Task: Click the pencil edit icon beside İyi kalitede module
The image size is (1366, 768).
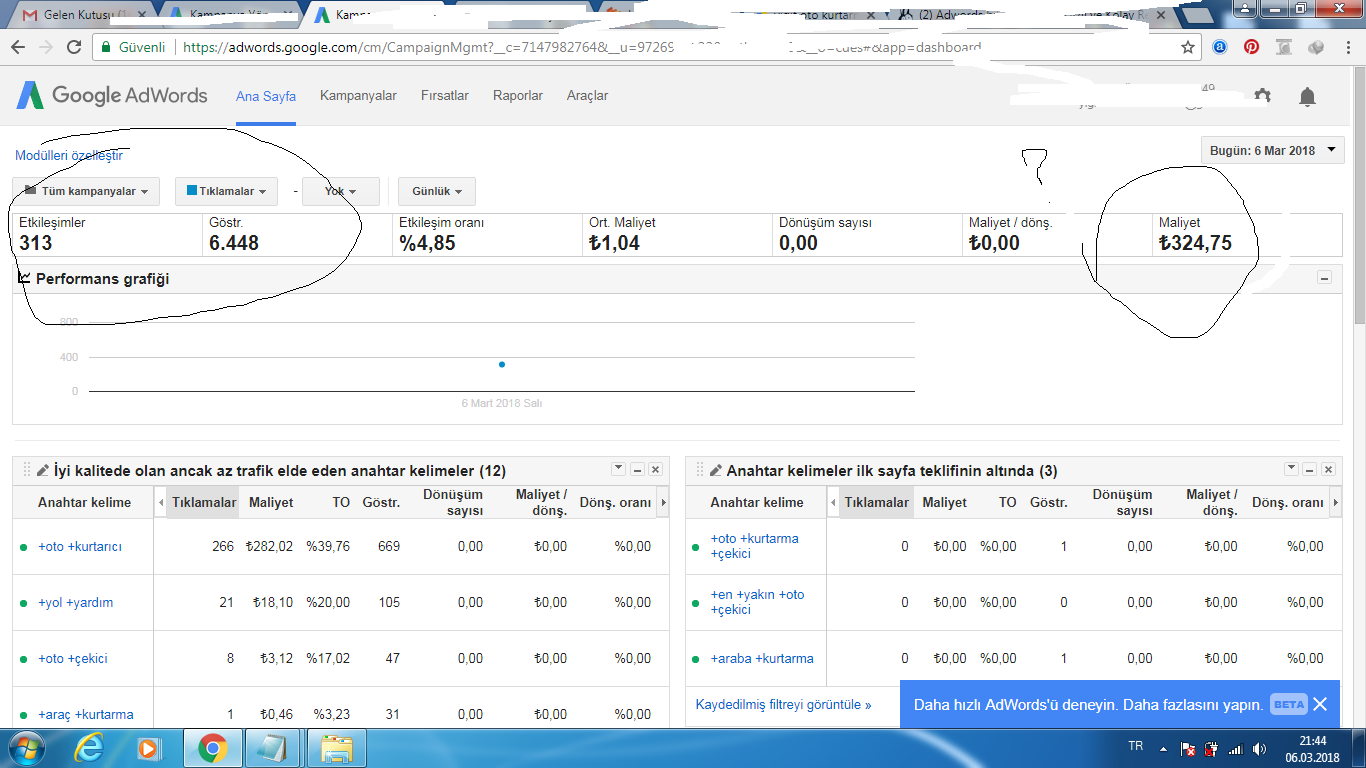Action: (43, 470)
